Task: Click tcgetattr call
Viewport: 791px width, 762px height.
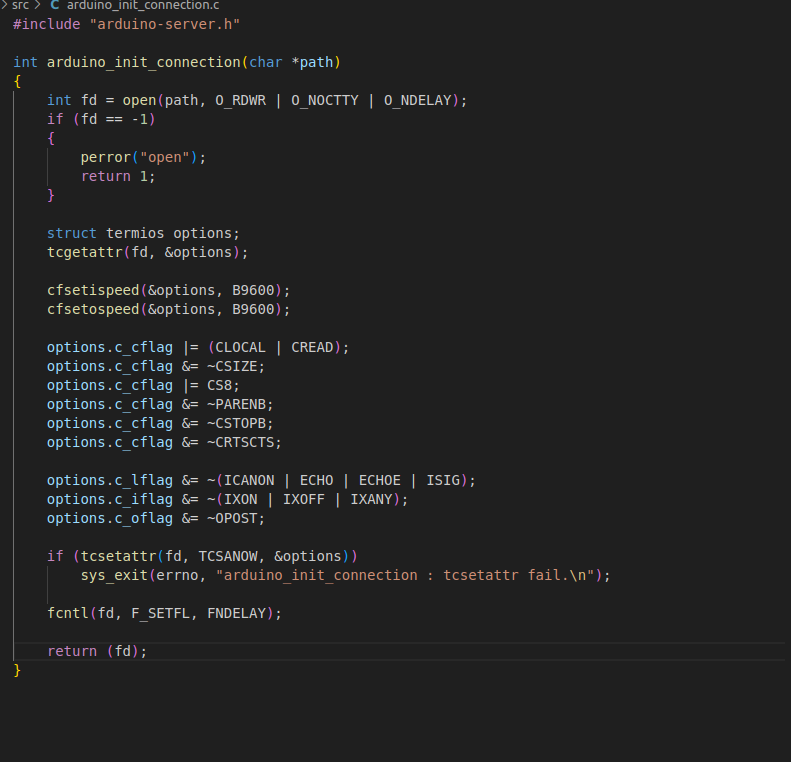Action: 148,252
